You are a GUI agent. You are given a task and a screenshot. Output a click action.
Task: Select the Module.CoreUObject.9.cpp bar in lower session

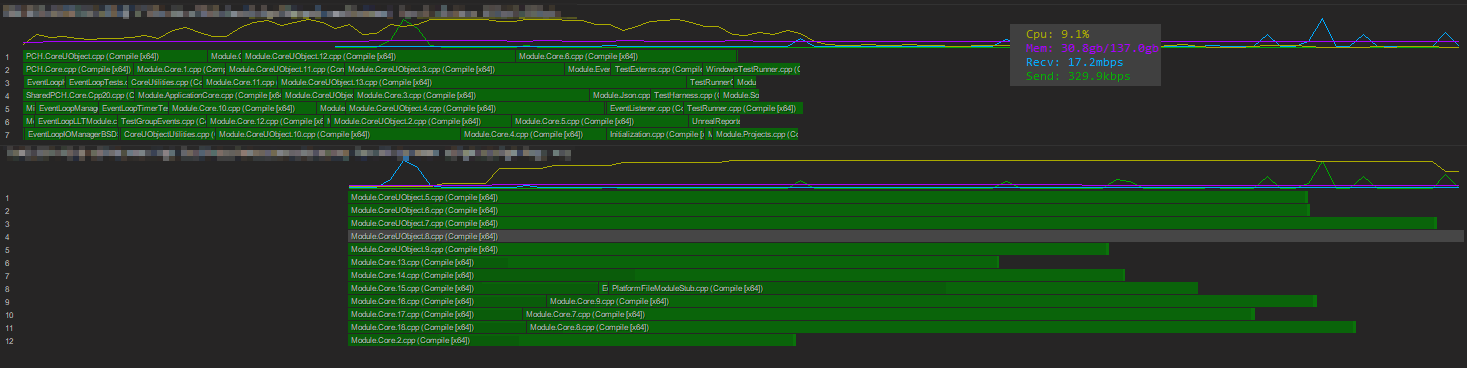click(x=728, y=249)
